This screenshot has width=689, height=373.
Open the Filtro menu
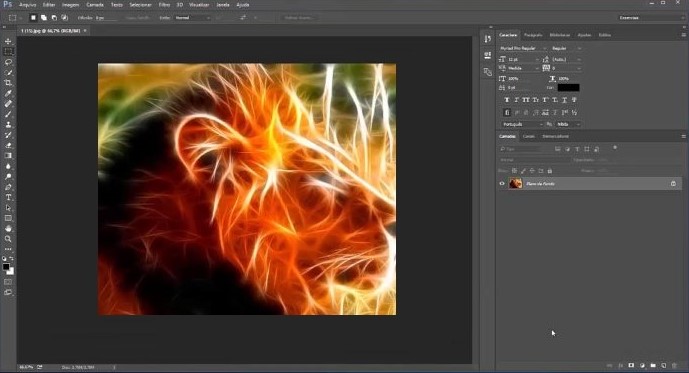(164, 5)
